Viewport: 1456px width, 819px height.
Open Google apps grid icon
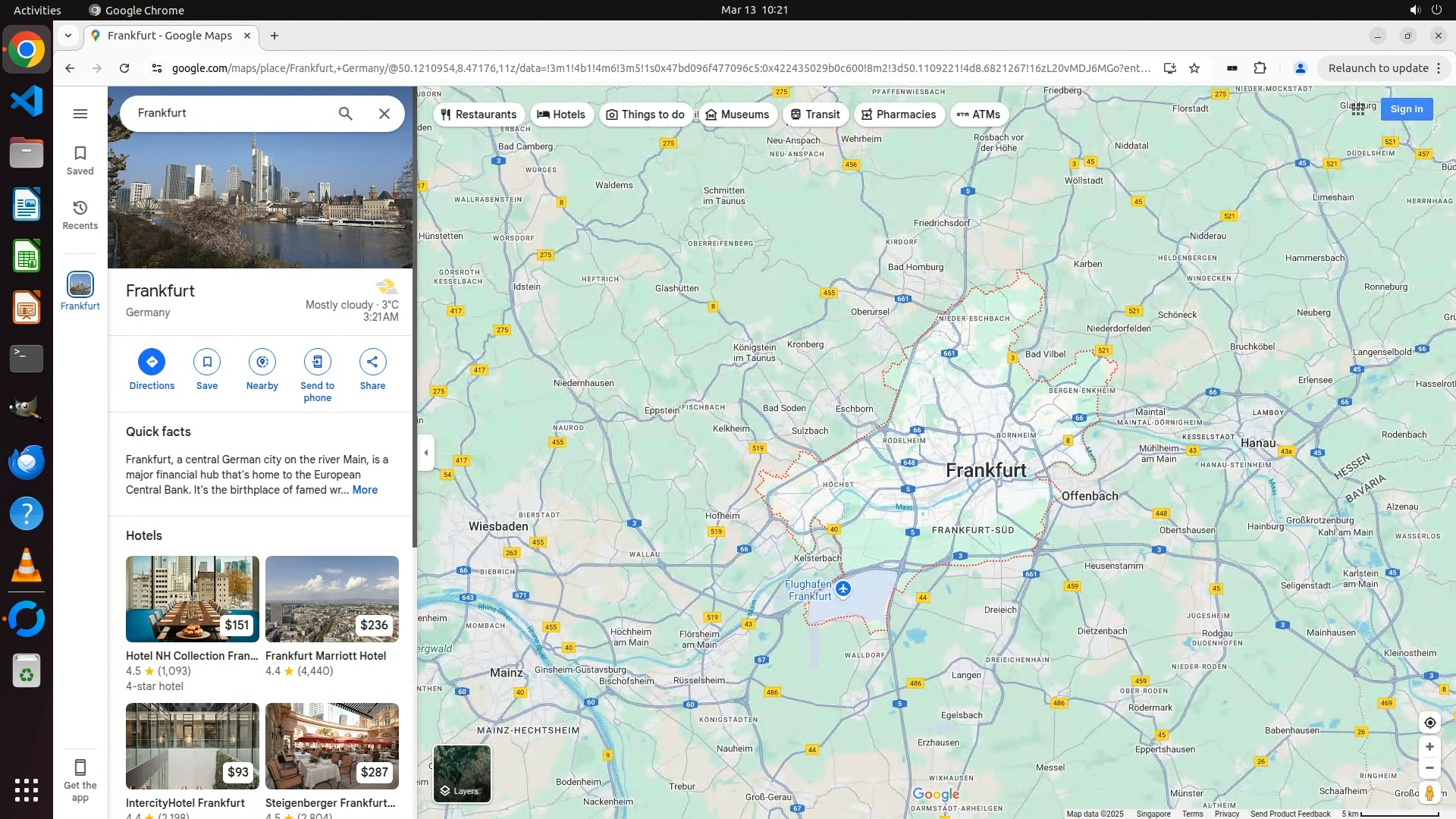tap(1358, 109)
